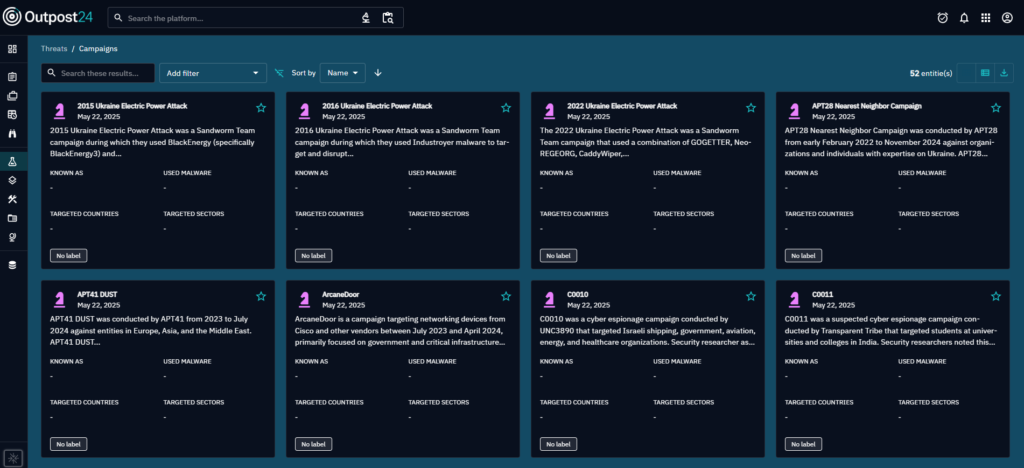Export campaigns with the download icon
1024x468 pixels.
1004,73
